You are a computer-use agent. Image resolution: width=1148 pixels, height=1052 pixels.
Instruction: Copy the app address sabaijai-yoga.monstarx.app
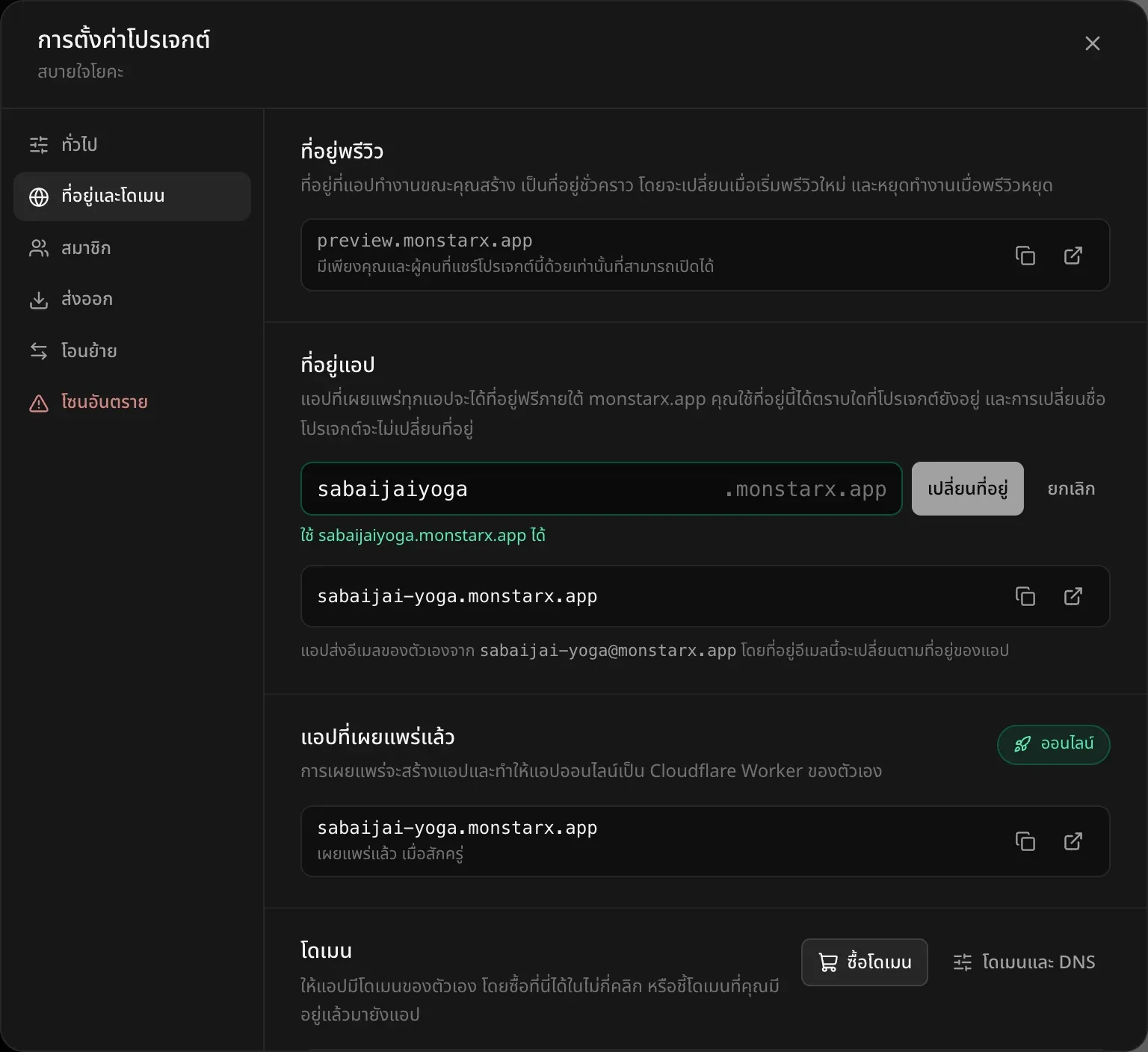click(x=1025, y=596)
